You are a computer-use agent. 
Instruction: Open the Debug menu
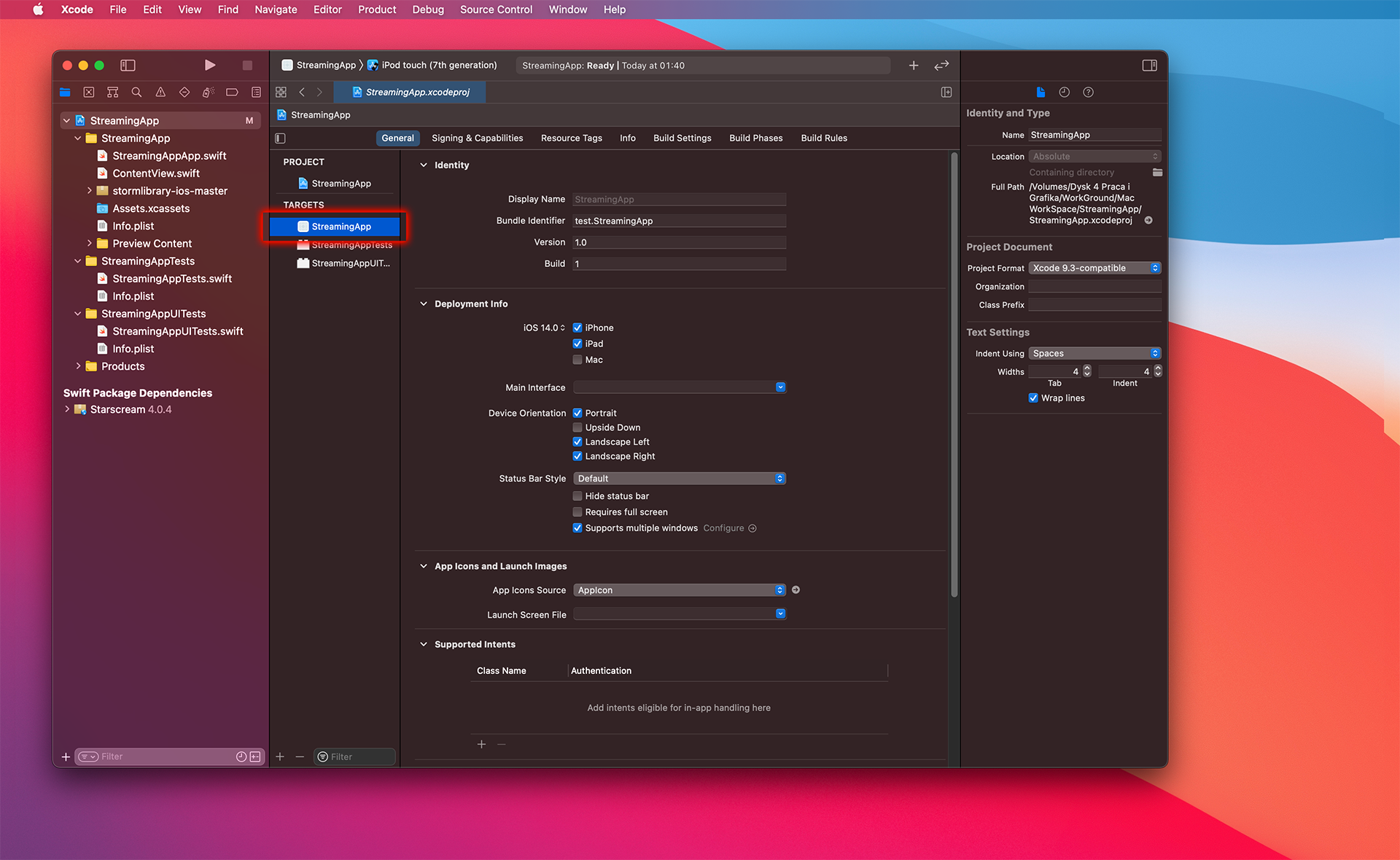pyautogui.click(x=428, y=9)
